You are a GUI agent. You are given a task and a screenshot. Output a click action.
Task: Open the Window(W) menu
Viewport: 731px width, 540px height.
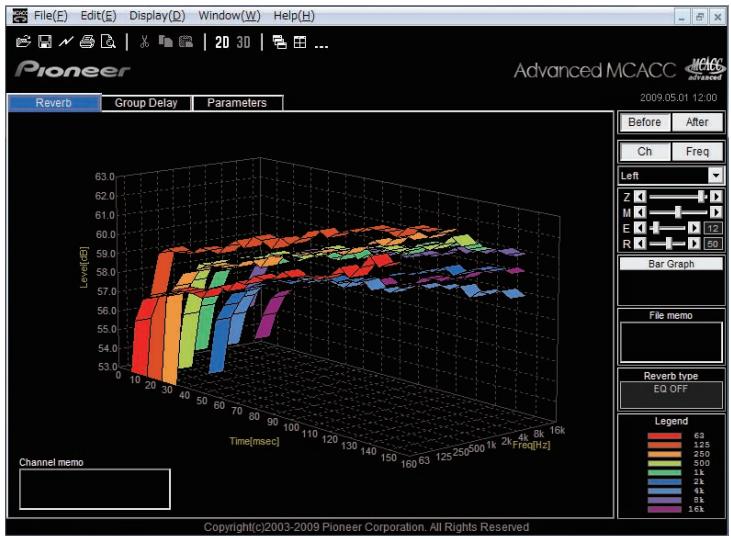pyautogui.click(x=229, y=16)
